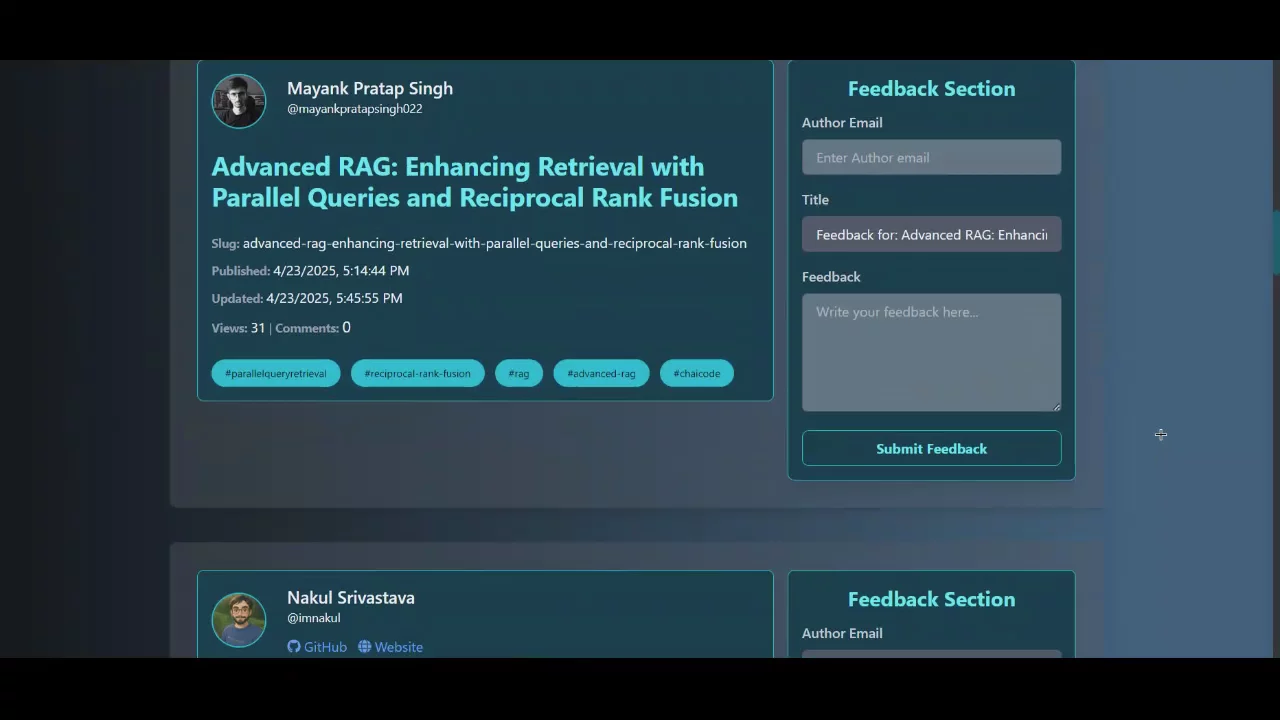Image resolution: width=1280 pixels, height=720 pixels.
Task: Click the Feedback label above the textarea
Action: click(831, 277)
